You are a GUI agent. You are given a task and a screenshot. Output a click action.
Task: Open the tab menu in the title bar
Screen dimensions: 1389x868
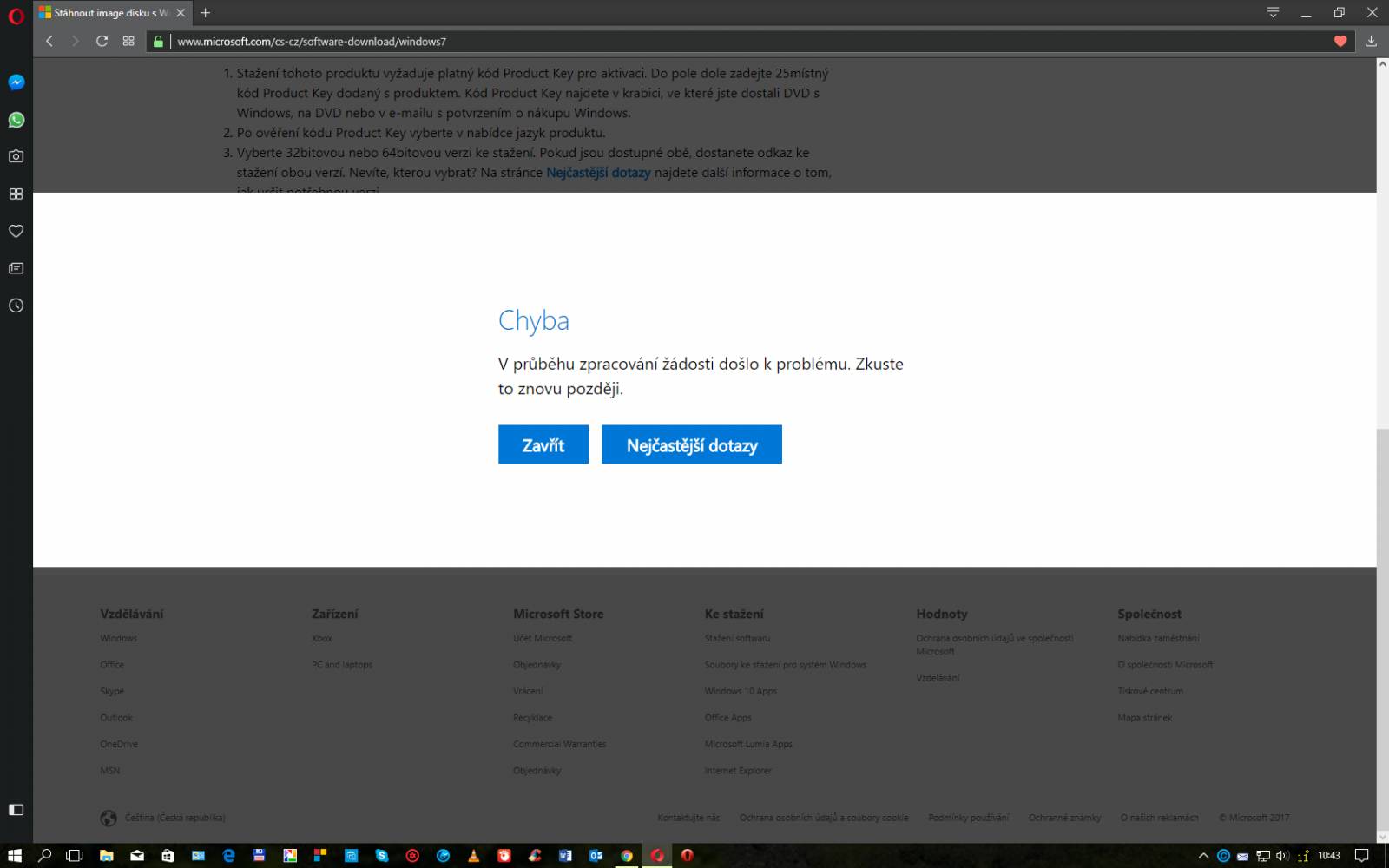(1273, 12)
